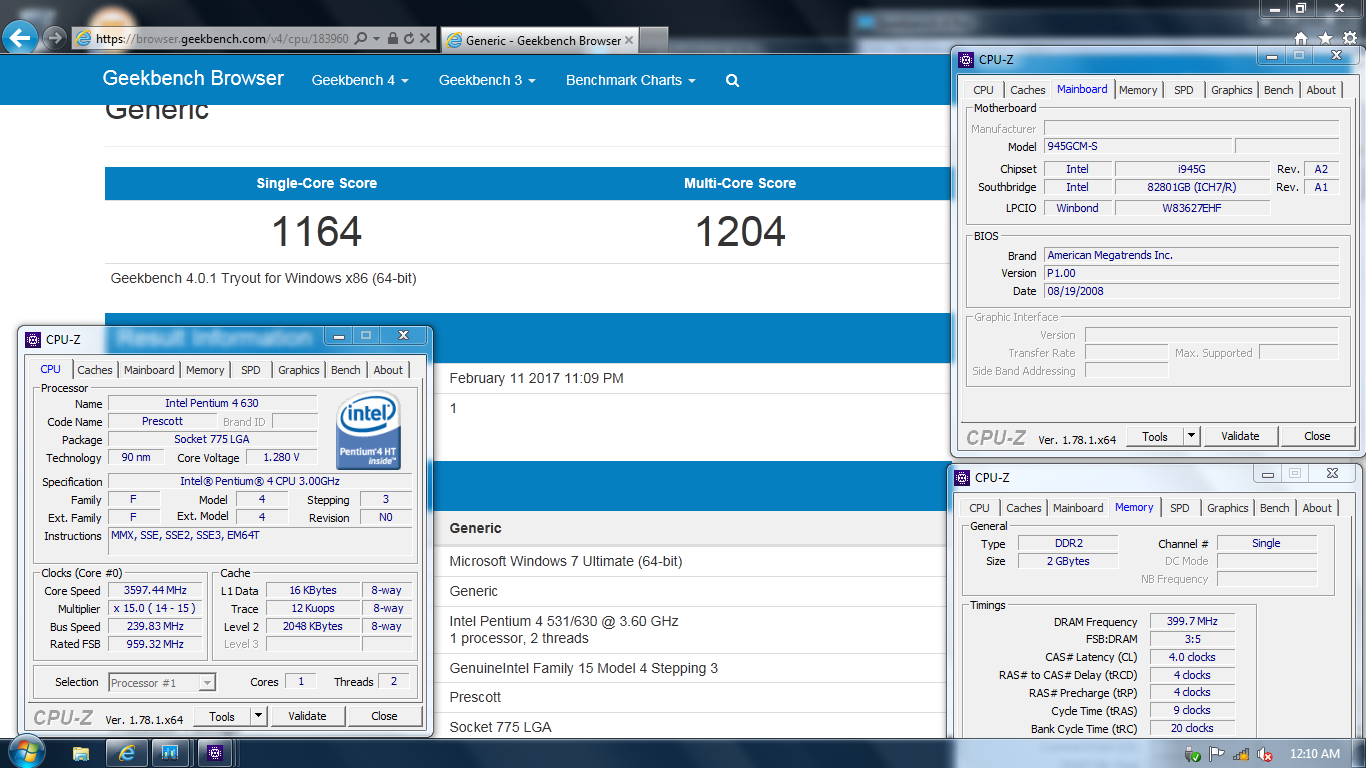The width and height of the screenshot is (1366, 768).
Task: Open the address bar URL history dropdown arrow
Action: click(x=376, y=39)
